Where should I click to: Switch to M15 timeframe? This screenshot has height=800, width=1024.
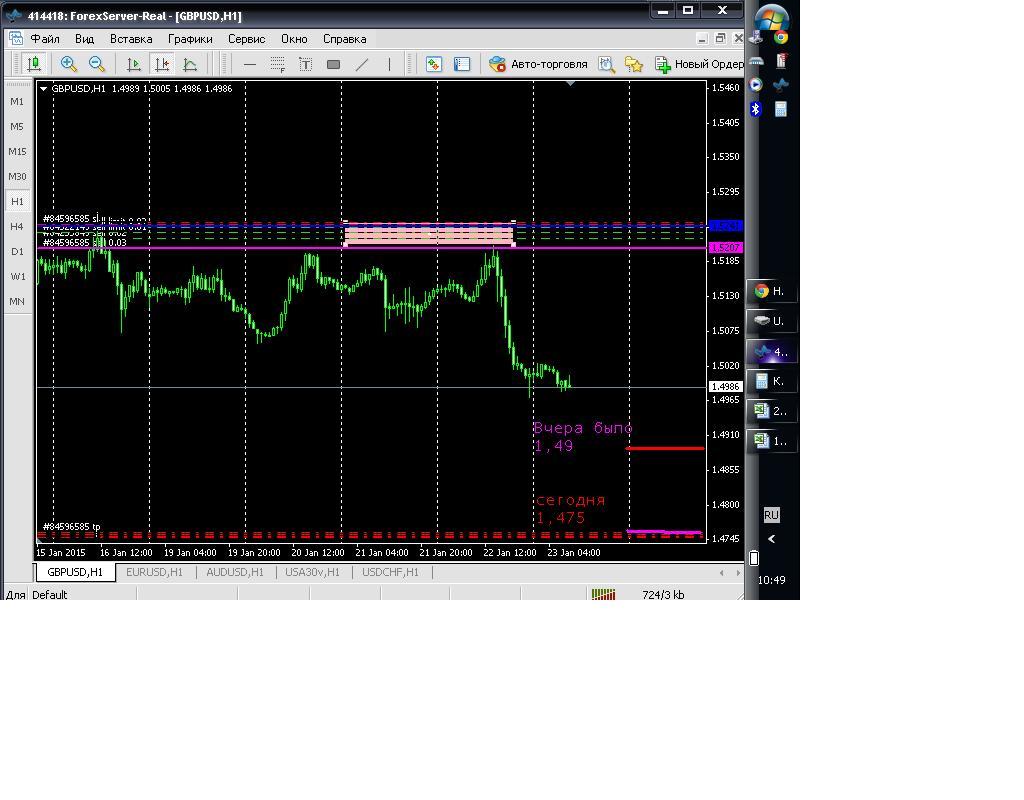(x=17, y=152)
